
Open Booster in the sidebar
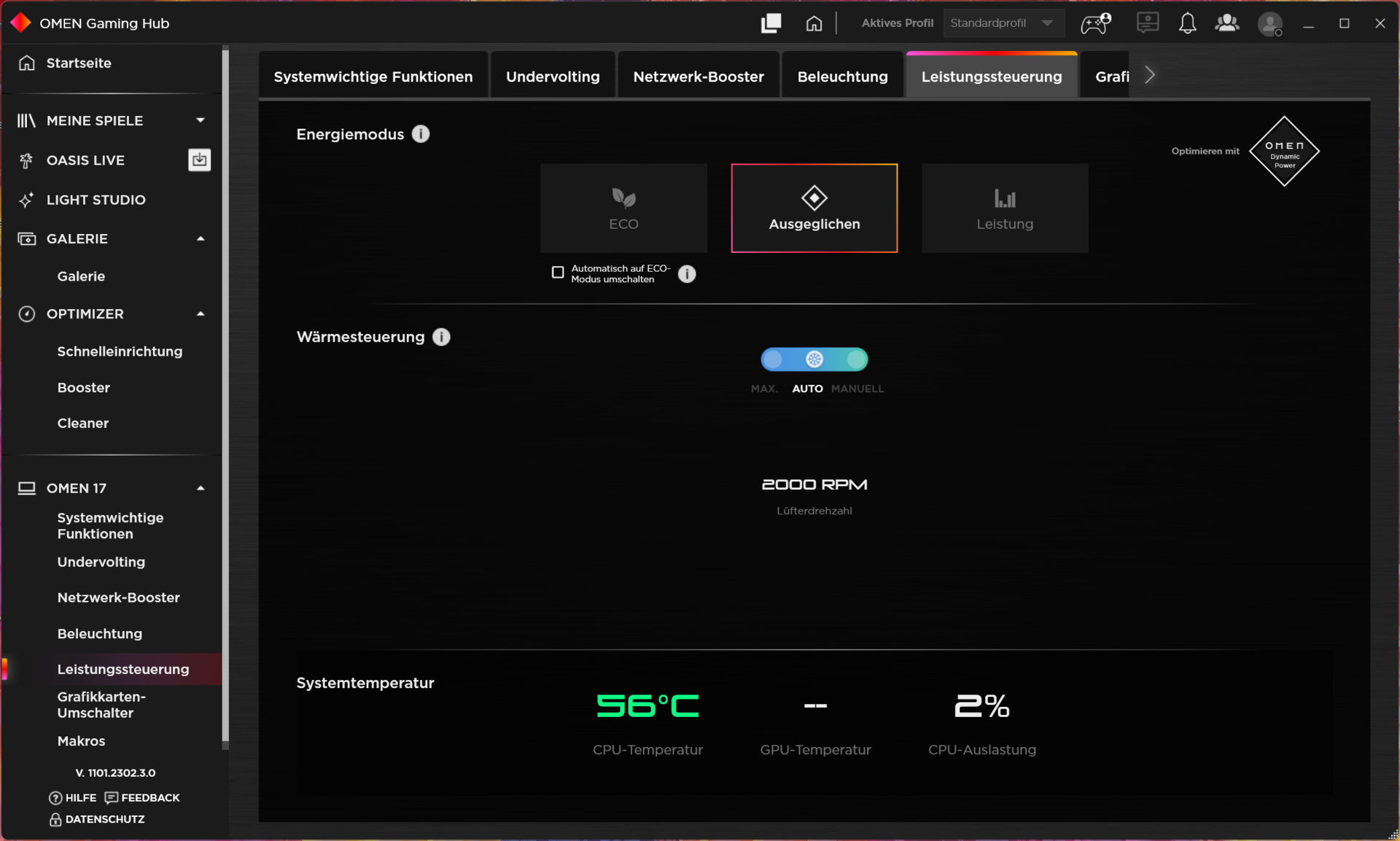point(83,388)
